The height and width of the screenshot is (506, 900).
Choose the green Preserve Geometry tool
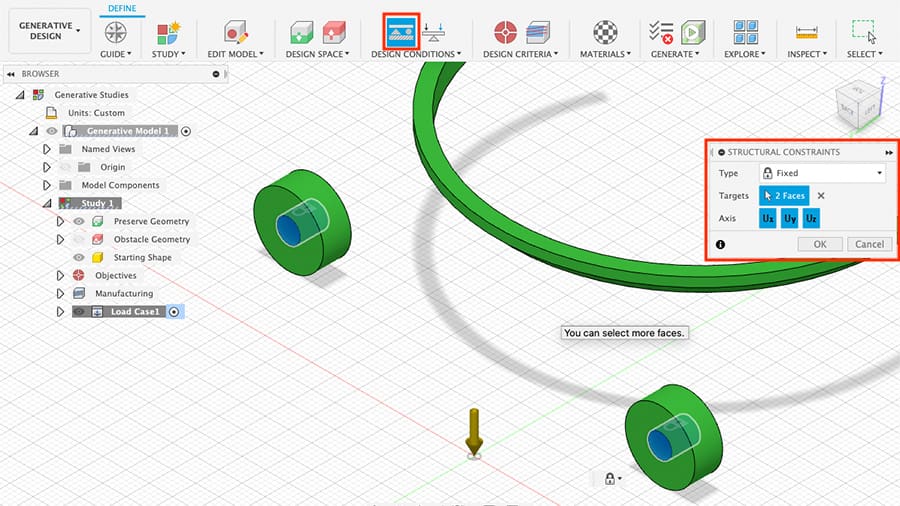(x=301, y=32)
